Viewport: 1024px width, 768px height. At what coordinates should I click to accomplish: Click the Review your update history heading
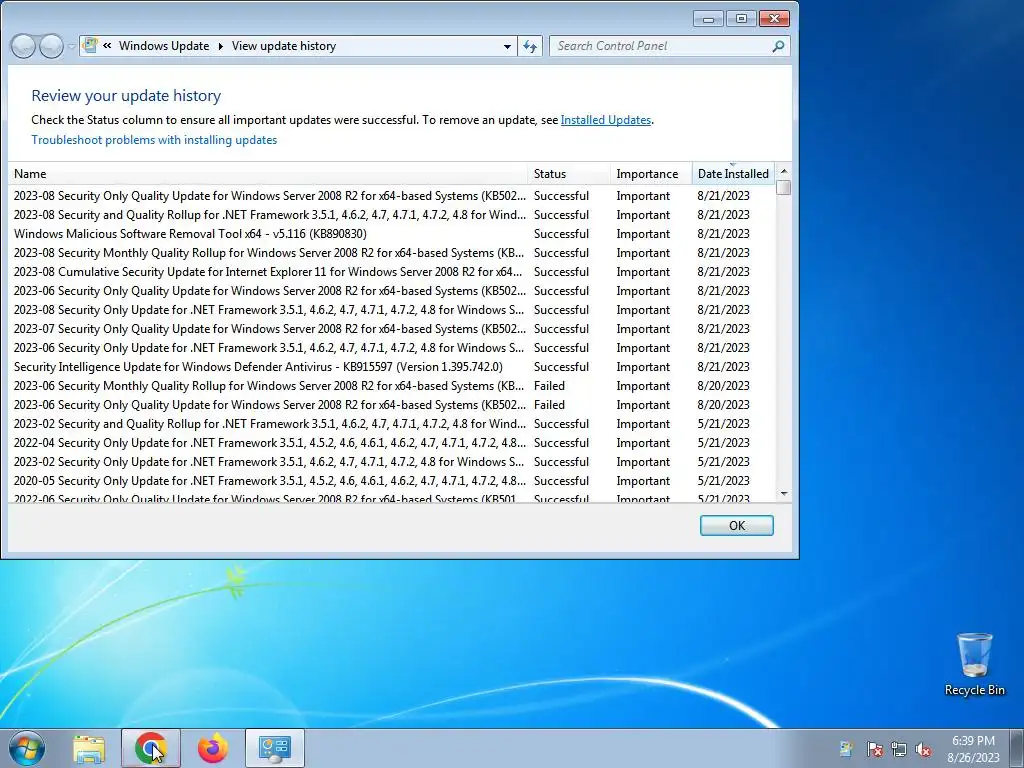(126, 96)
